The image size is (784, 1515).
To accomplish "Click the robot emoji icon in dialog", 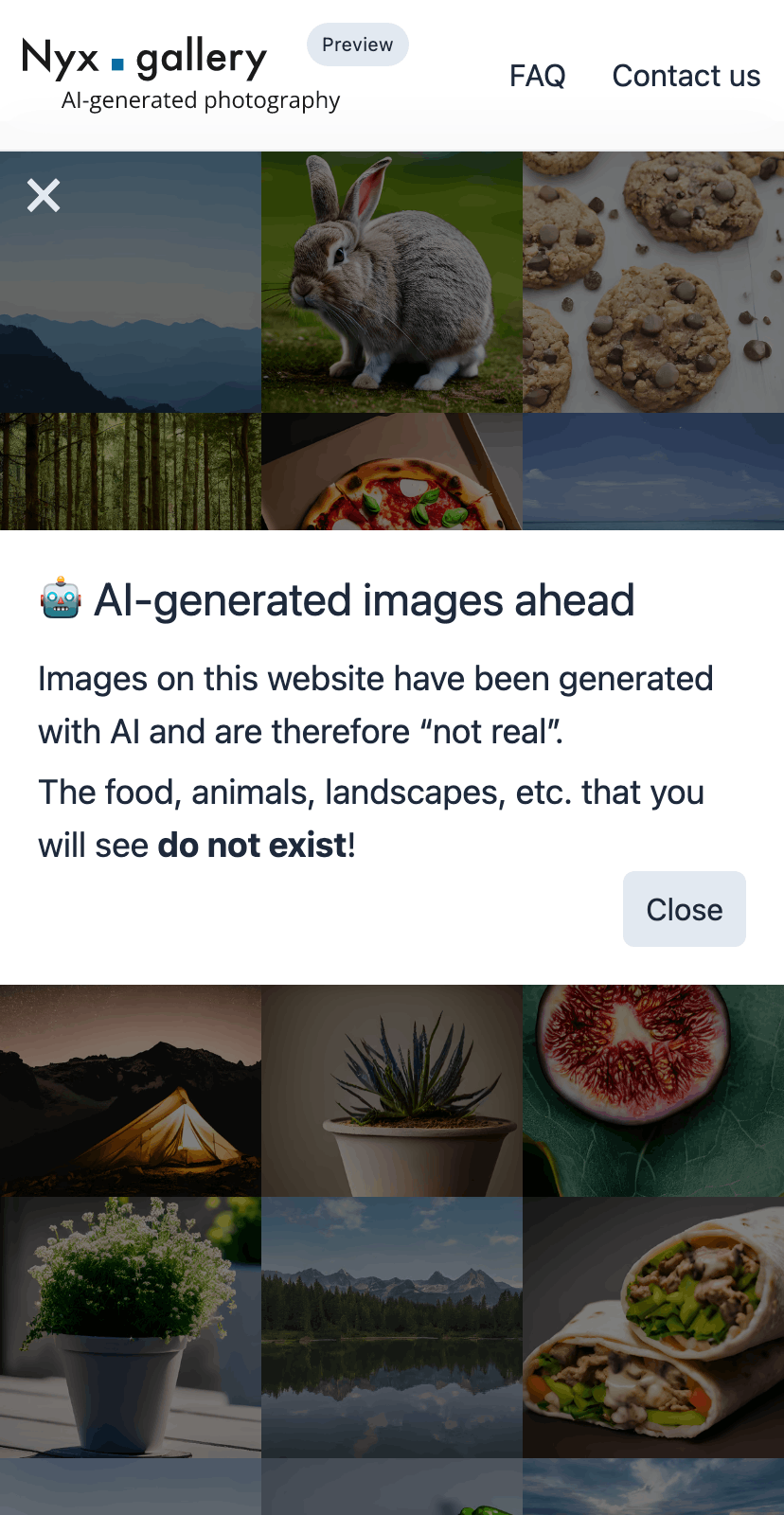I will coord(60,599).
